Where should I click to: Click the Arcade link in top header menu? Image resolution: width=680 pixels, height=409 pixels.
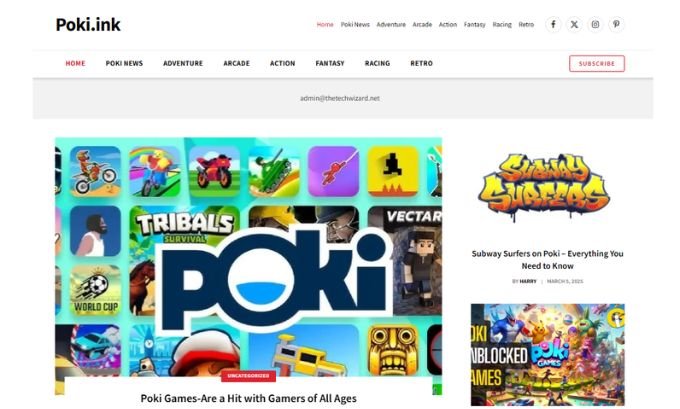(422, 25)
